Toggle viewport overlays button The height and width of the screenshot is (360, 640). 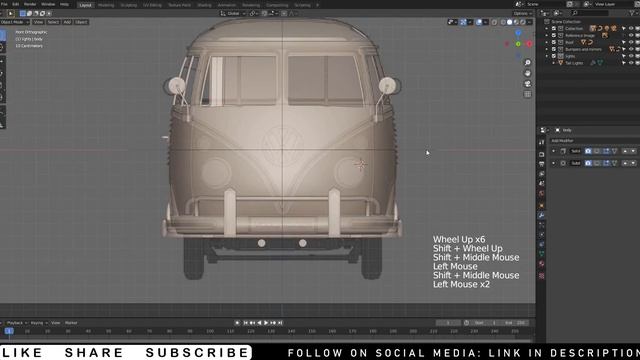coord(479,22)
